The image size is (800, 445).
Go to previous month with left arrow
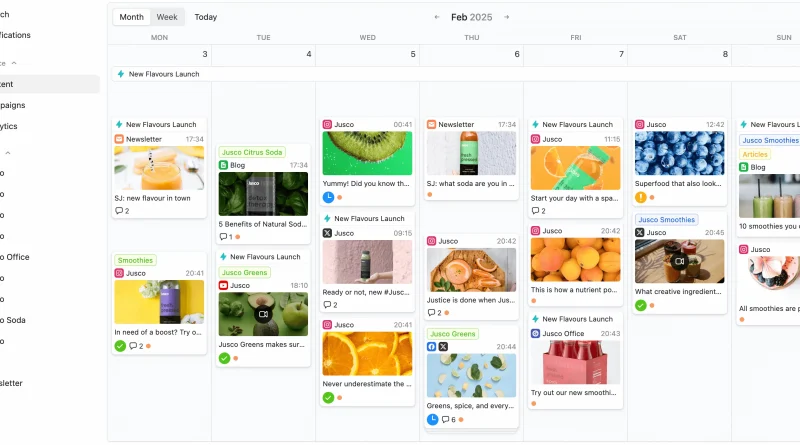tap(437, 17)
